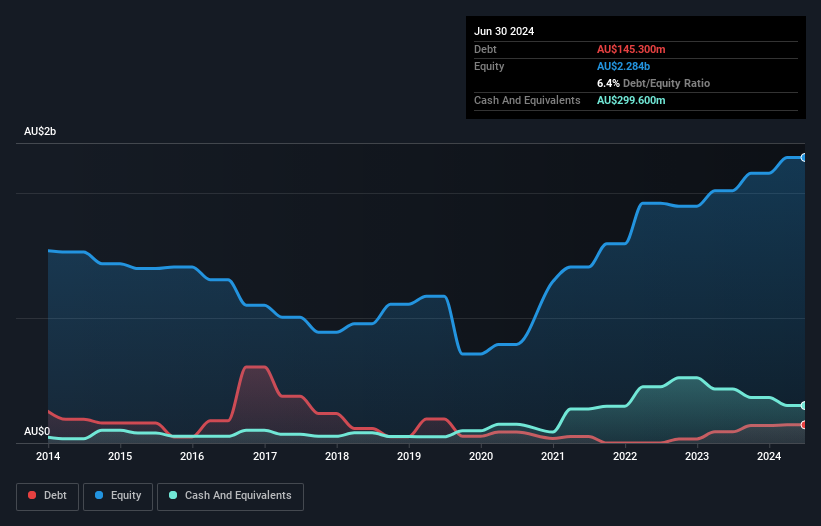Toggle the Debt series in legend
This screenshot has height=526, width=821.
(47, 496)
